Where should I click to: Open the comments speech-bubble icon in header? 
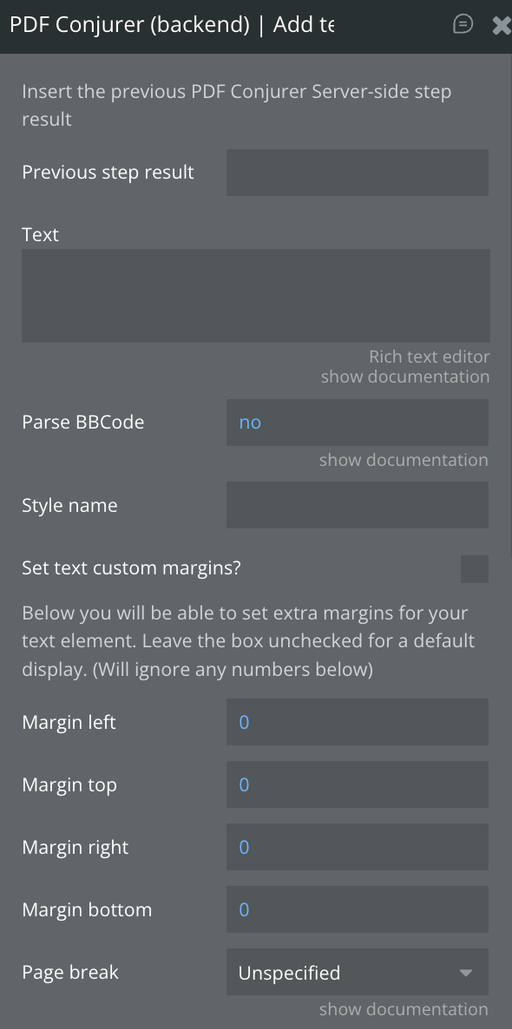click(463, 25)
